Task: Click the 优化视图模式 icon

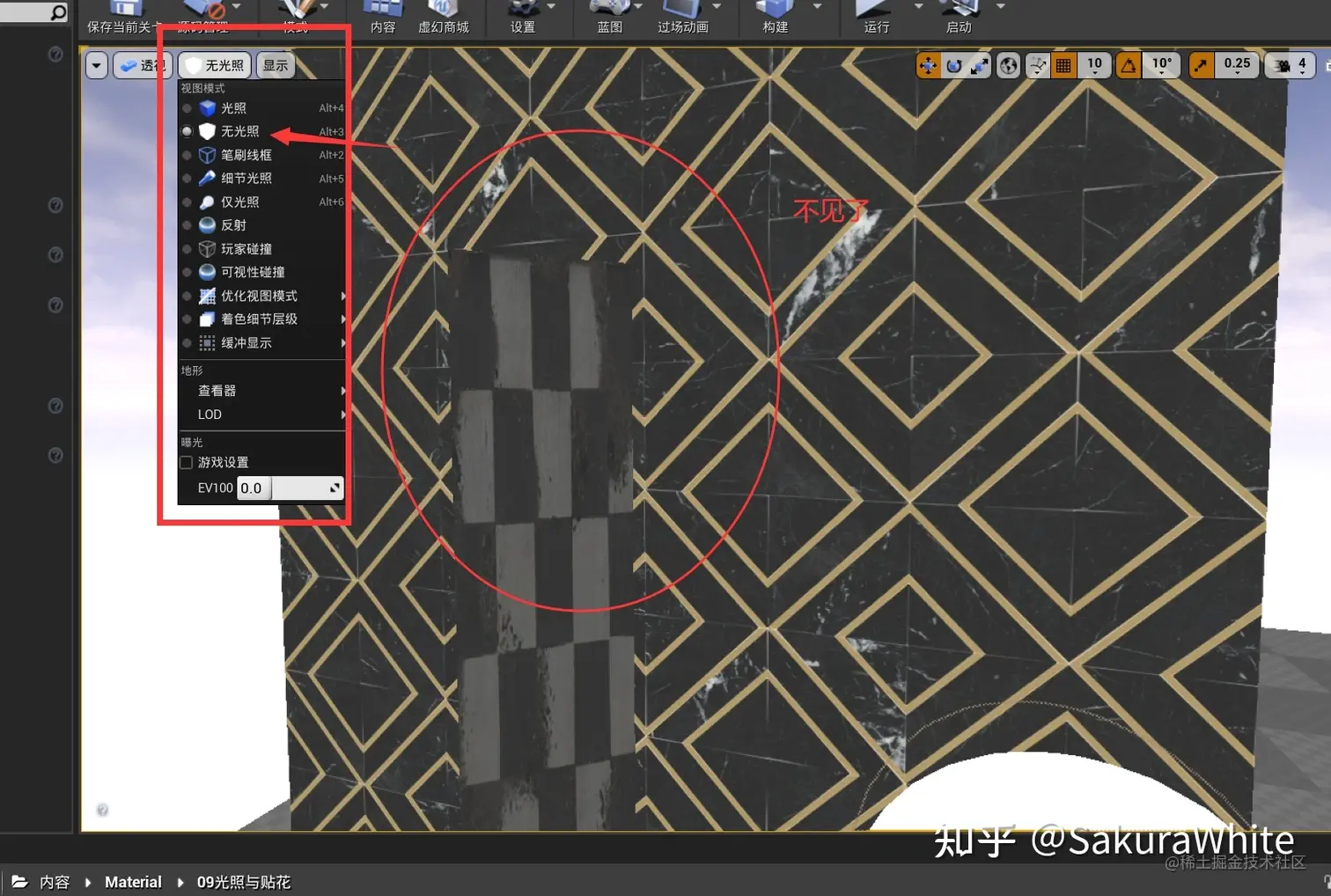Action: coord(208,296)
